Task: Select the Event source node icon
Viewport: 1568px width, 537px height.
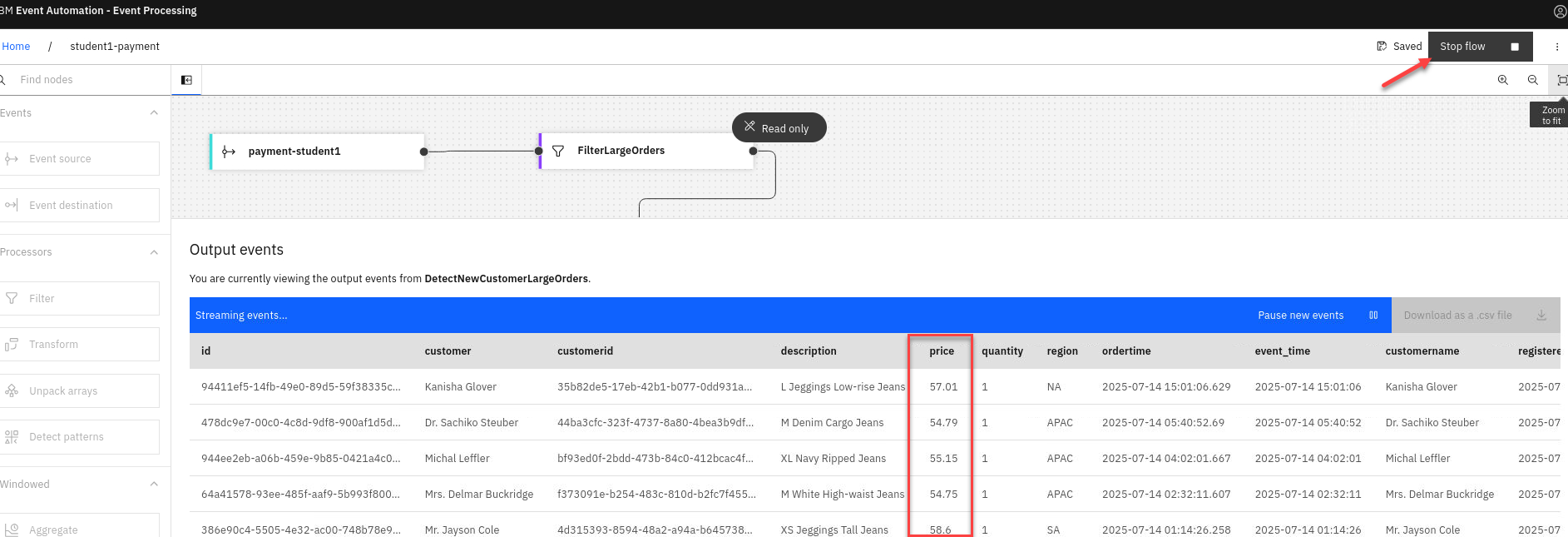Action: 12,159
